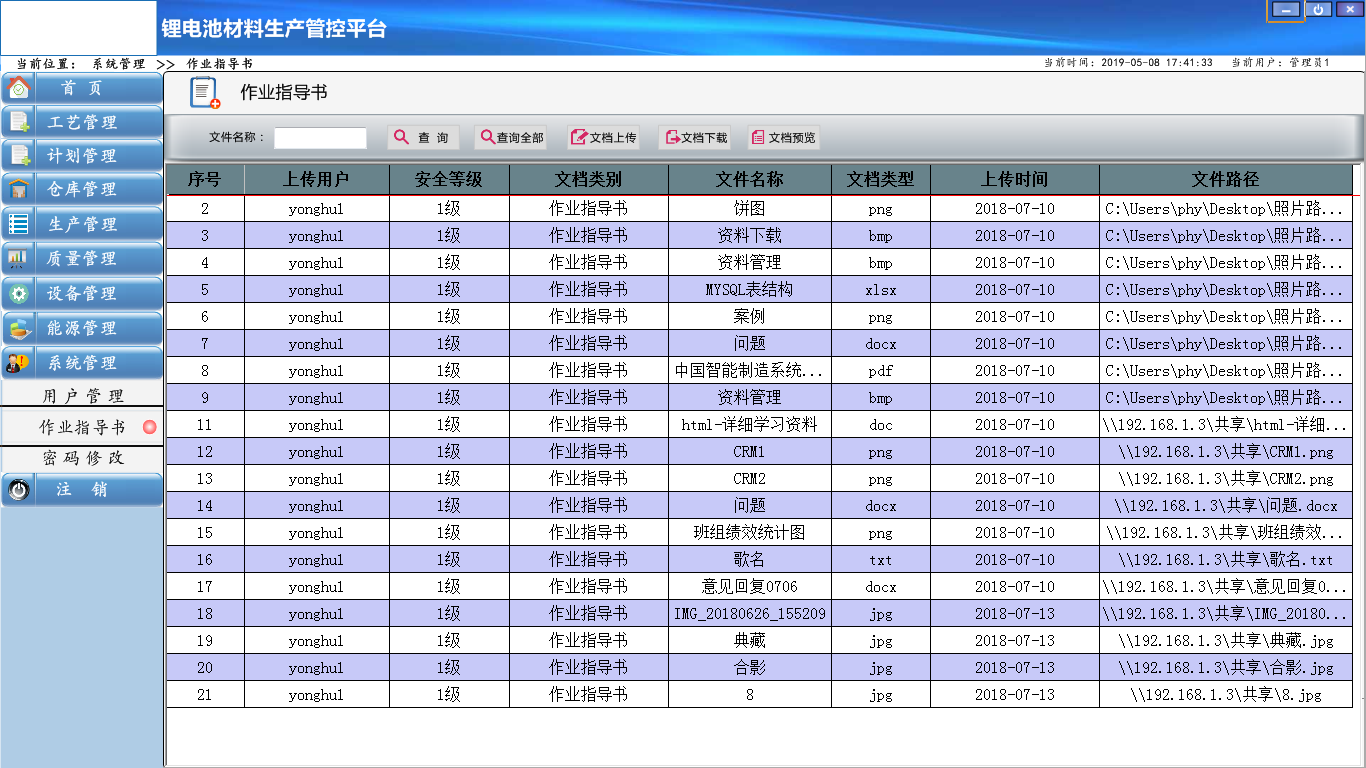
Task: Select the 中国智能制造系统... file name cell
Action: coord(750,371)
